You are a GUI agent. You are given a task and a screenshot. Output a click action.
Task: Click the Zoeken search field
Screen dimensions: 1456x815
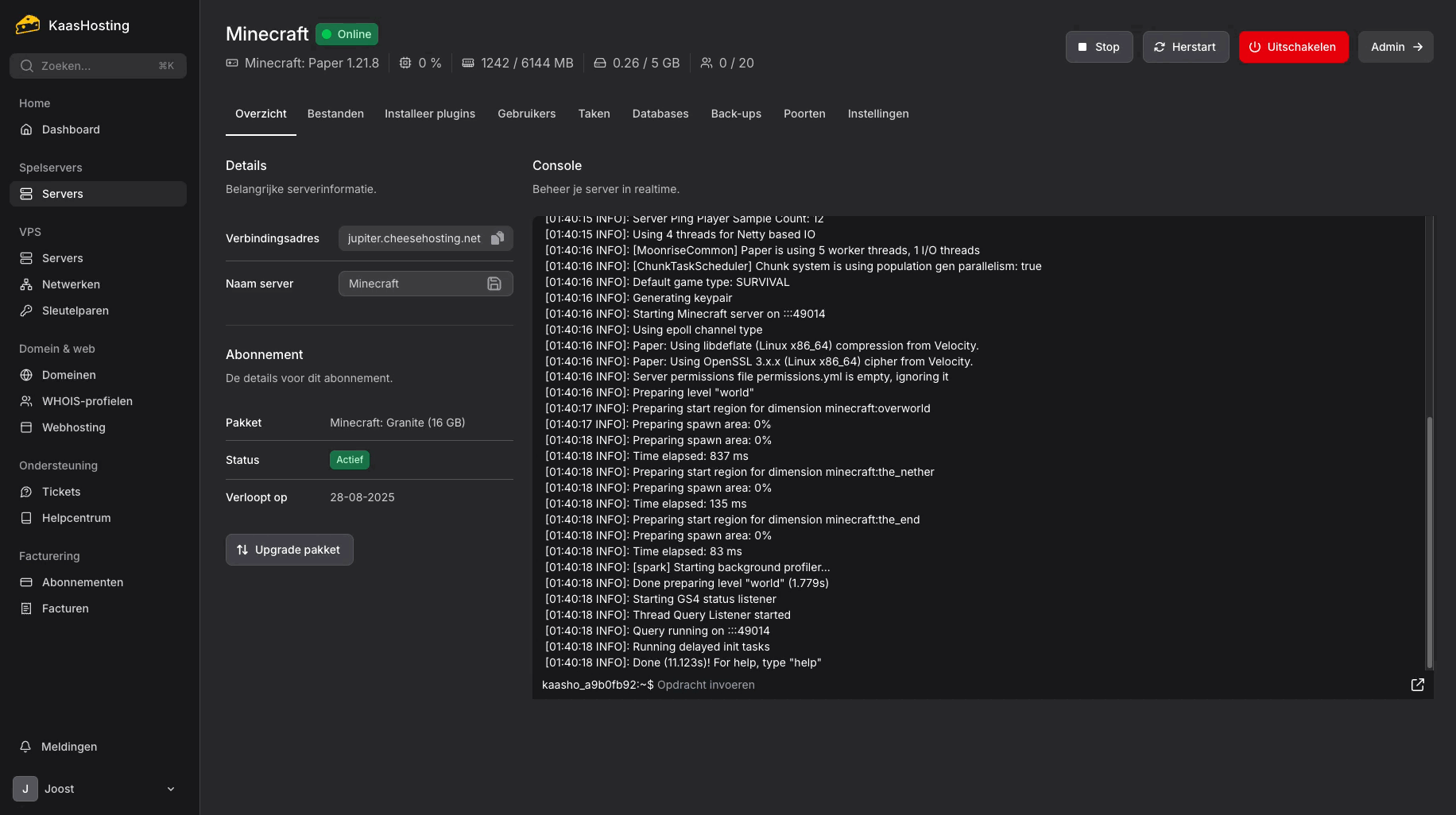[98, 66]
